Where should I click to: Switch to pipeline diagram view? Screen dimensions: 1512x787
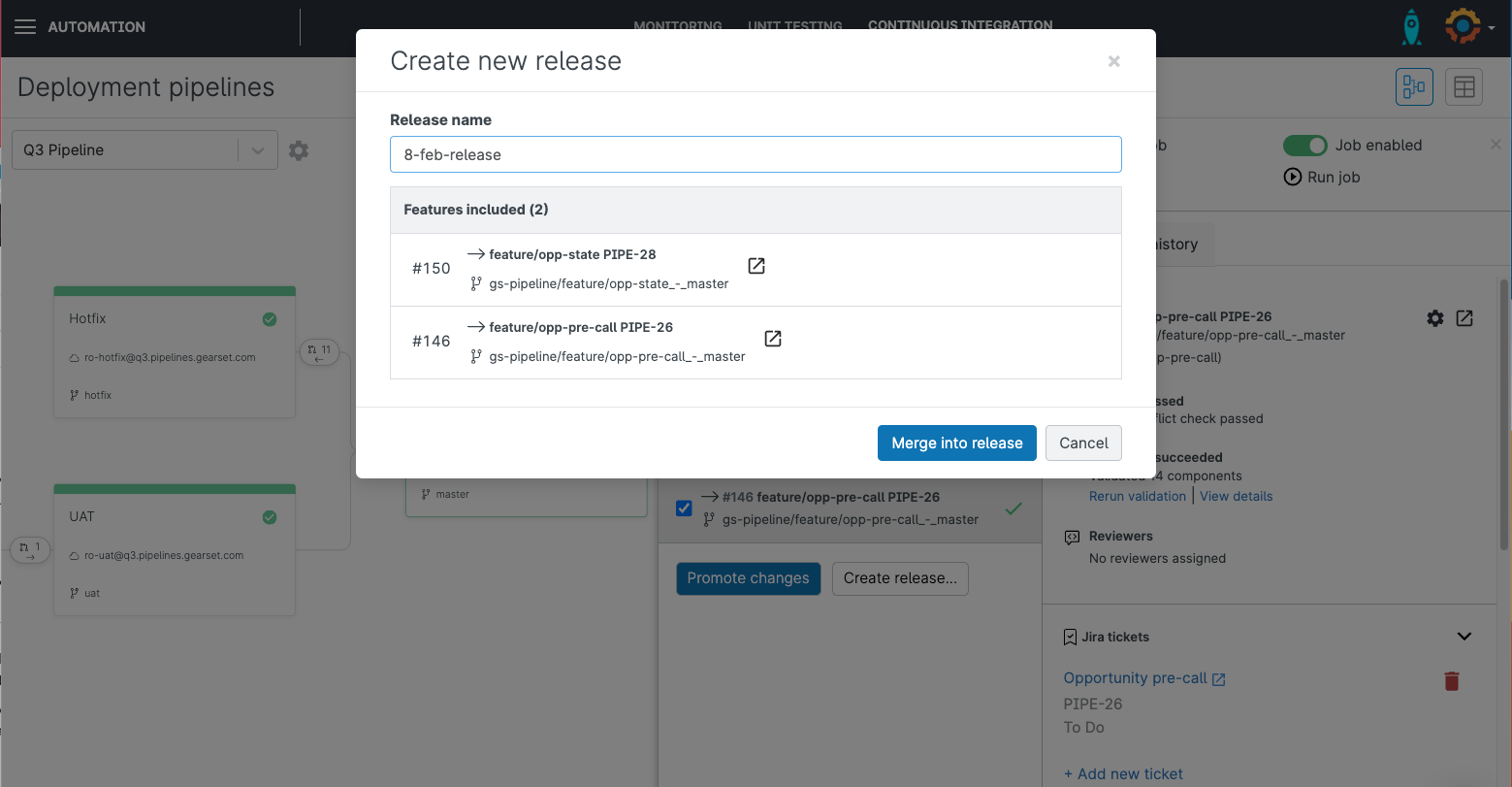click(x=1414, y=87)
